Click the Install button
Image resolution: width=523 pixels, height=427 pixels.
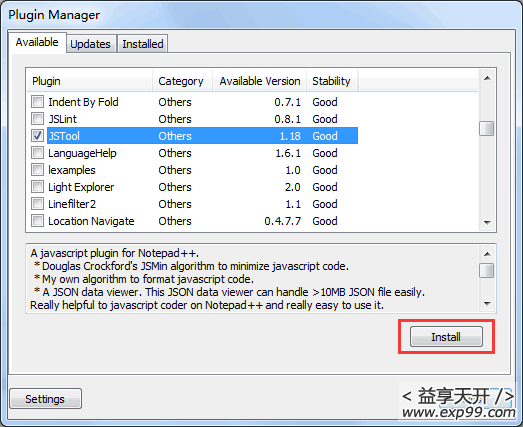446,337
